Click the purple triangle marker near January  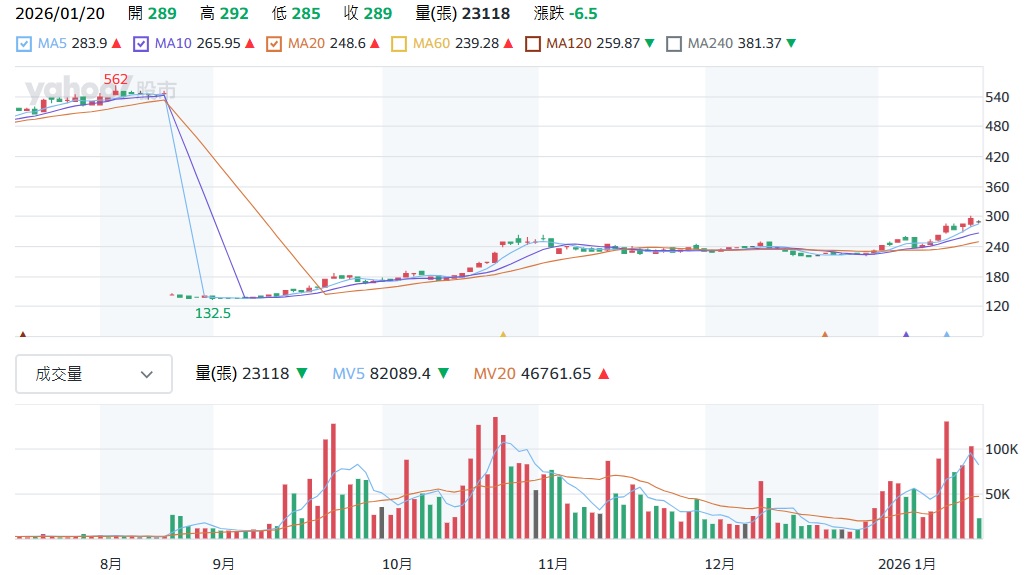pos(906,336)
